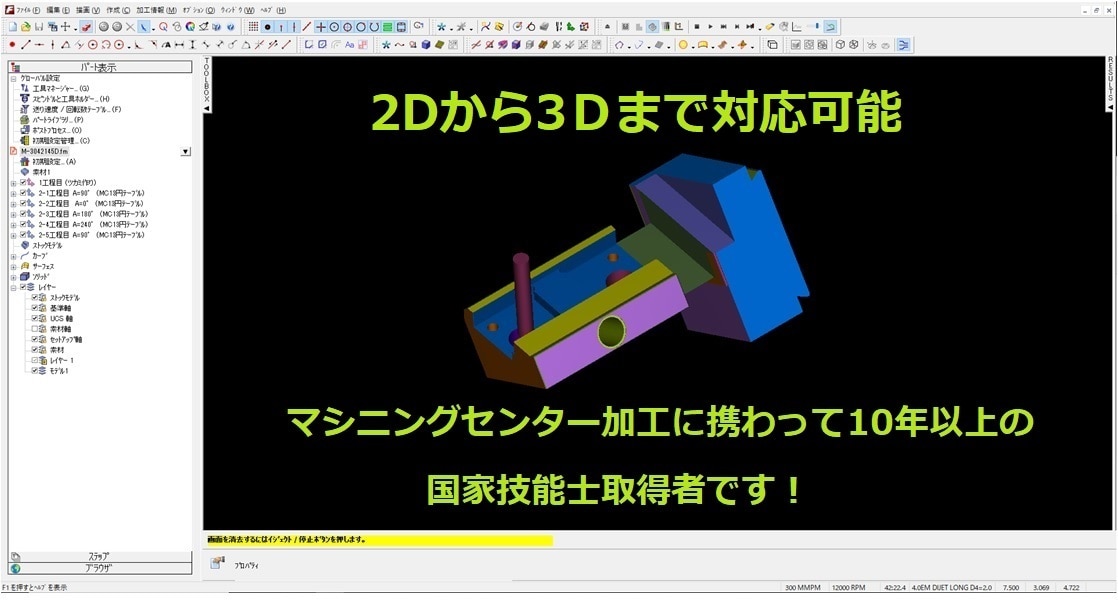
Task: Click the color wheel icon in toolbar
Action: [190, 26]
